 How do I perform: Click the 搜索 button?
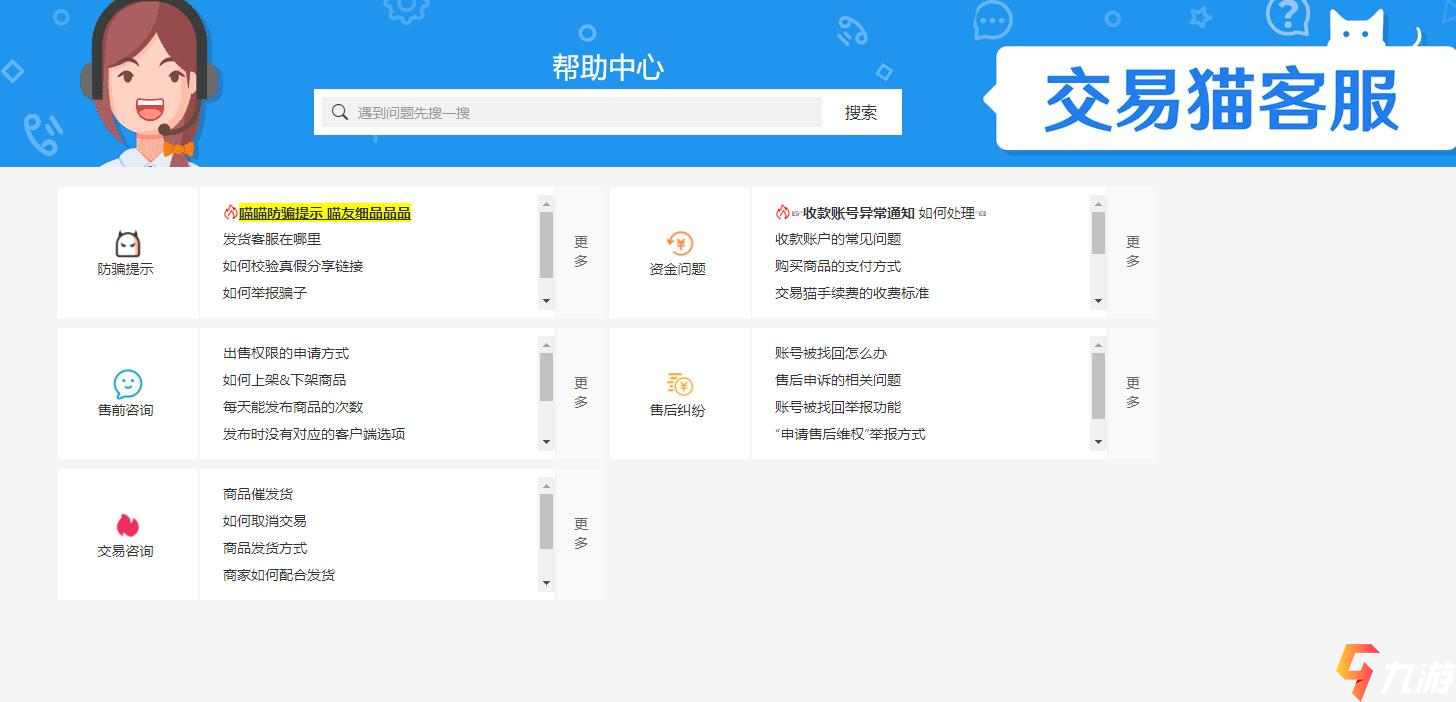[861, 112]
